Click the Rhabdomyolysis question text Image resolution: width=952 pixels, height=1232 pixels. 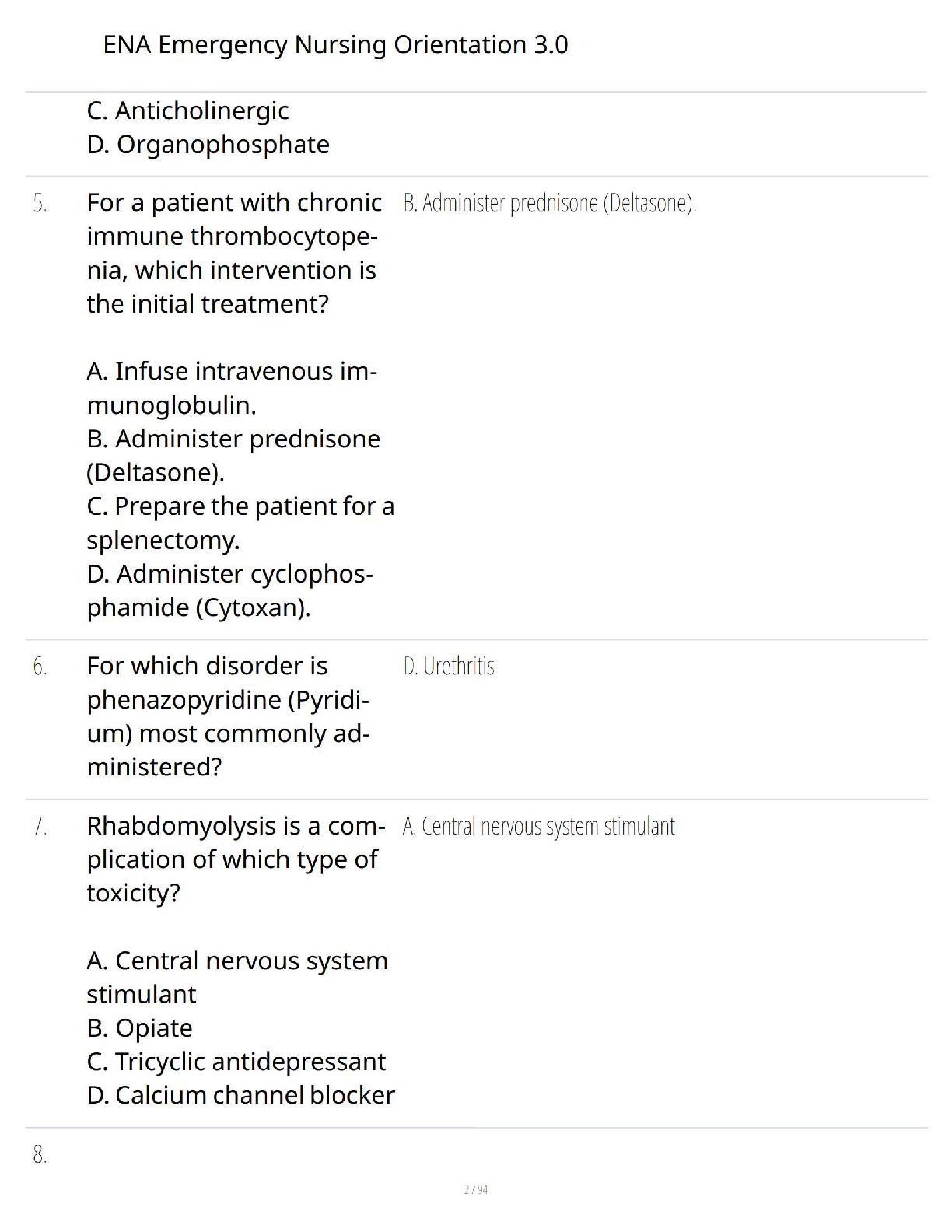[235, 859]
